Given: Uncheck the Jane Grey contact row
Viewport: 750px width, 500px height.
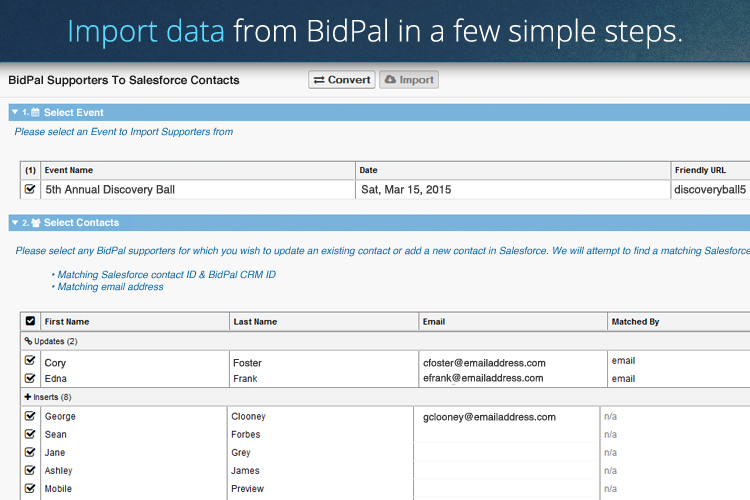Looking at the screenshot, I should pos(30,452).
